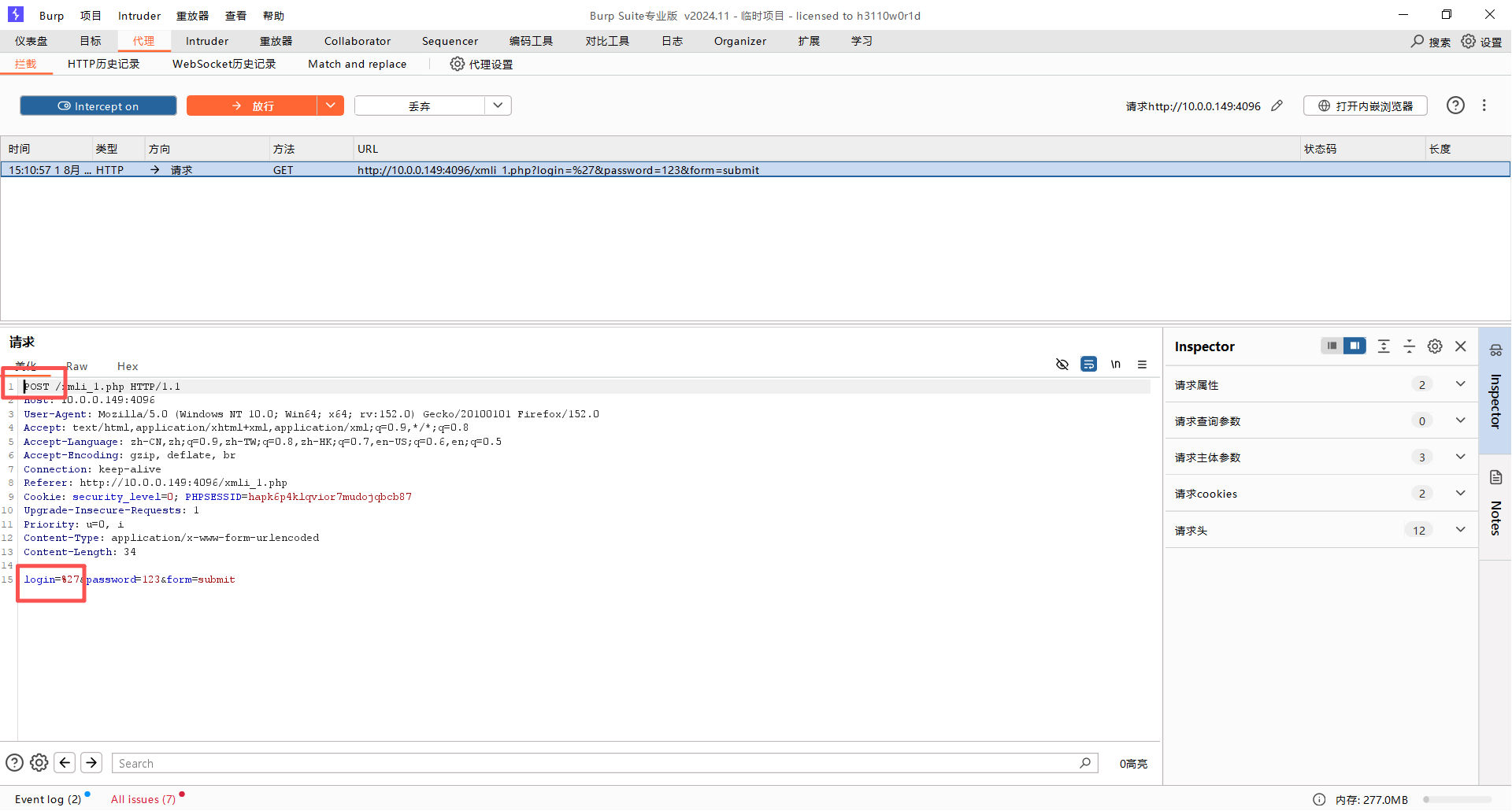Sort the table by the URL column header
1512x811 pixels.
coord(825,149)
